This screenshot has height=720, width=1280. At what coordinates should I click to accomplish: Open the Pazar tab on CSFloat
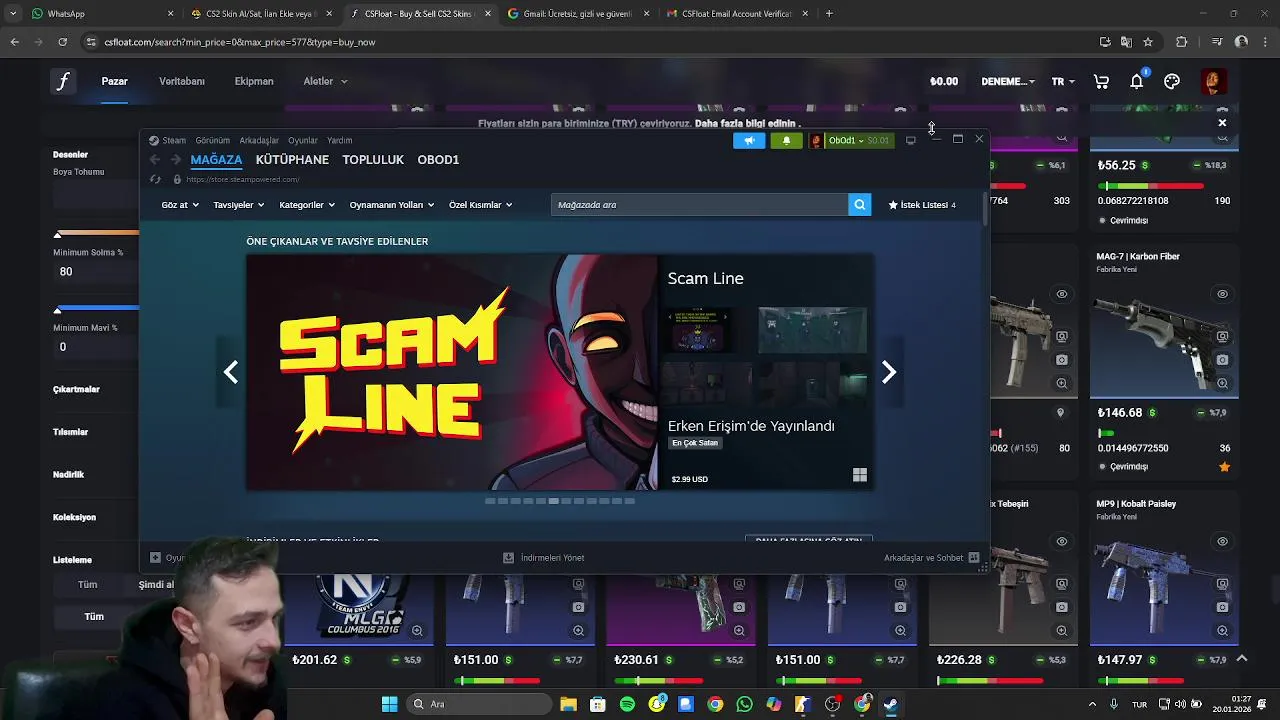(x=114, y=82)
